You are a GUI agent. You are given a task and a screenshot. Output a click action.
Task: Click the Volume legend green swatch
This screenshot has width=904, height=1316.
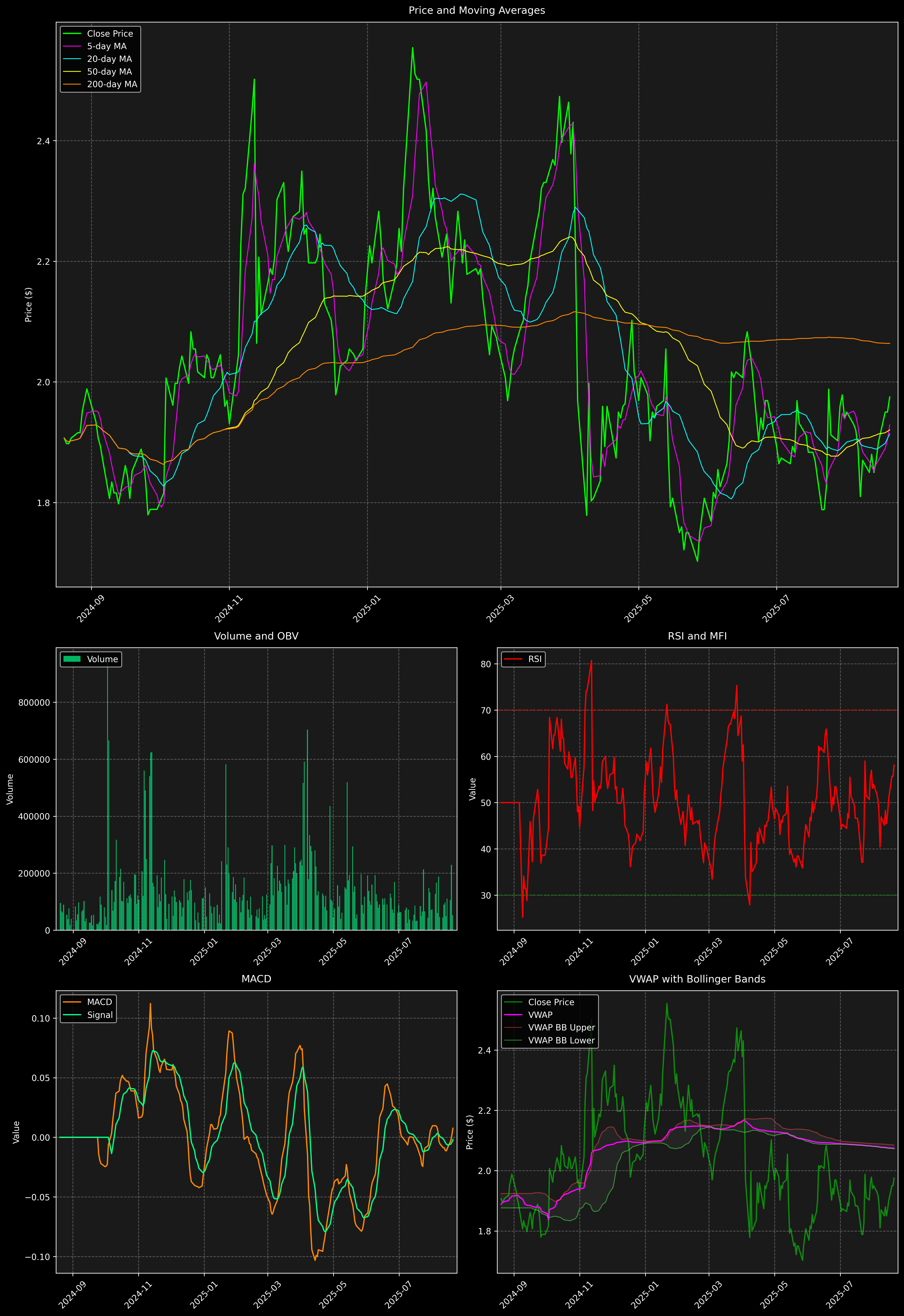click(x=72, y=659)
